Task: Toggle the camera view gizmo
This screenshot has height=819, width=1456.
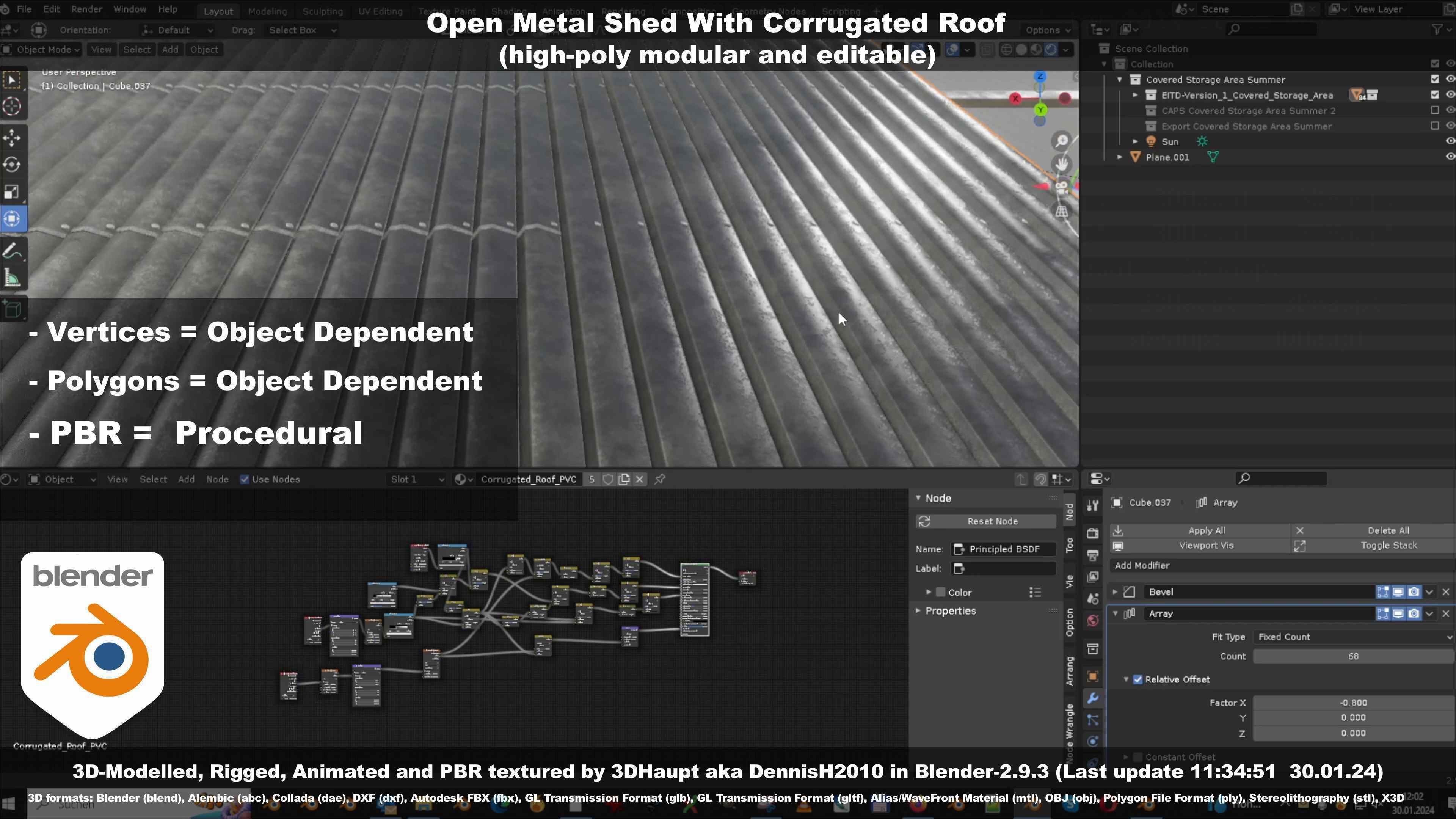Action: (1062, 188)
